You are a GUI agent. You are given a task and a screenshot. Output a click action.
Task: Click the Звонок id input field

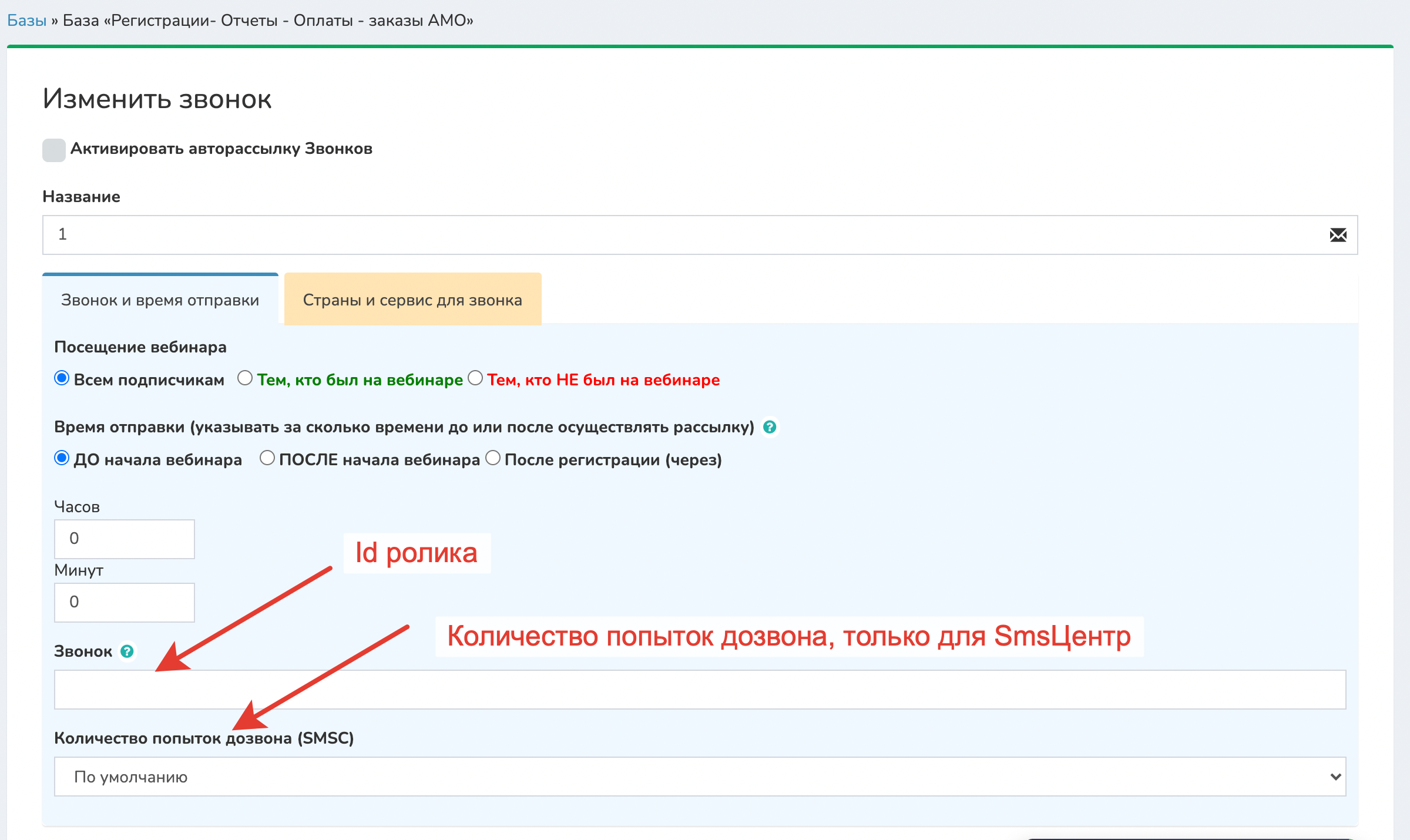[699, 690]
